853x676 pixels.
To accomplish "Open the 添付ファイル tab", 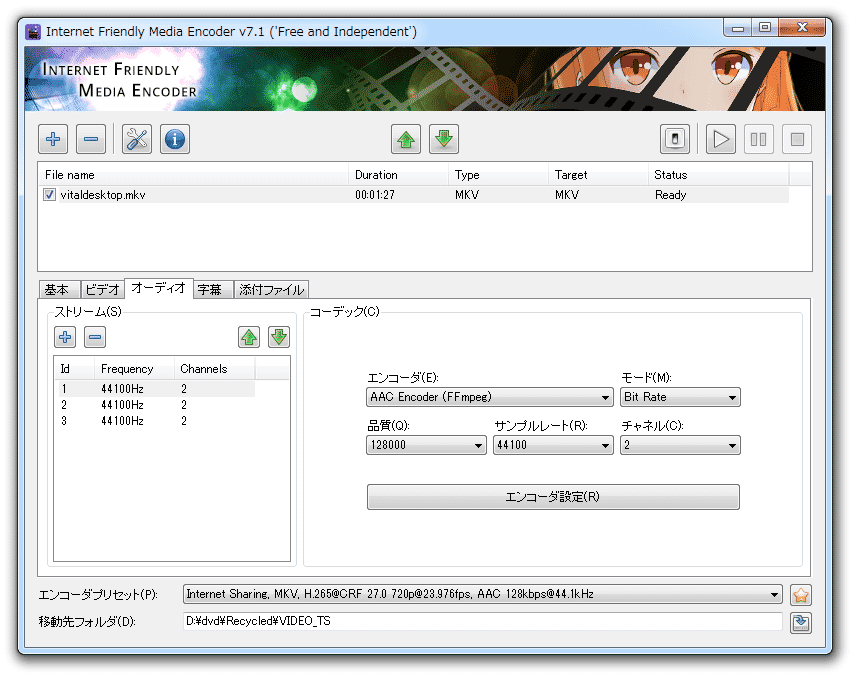I will pyautogui.click(x=271, y=290).
